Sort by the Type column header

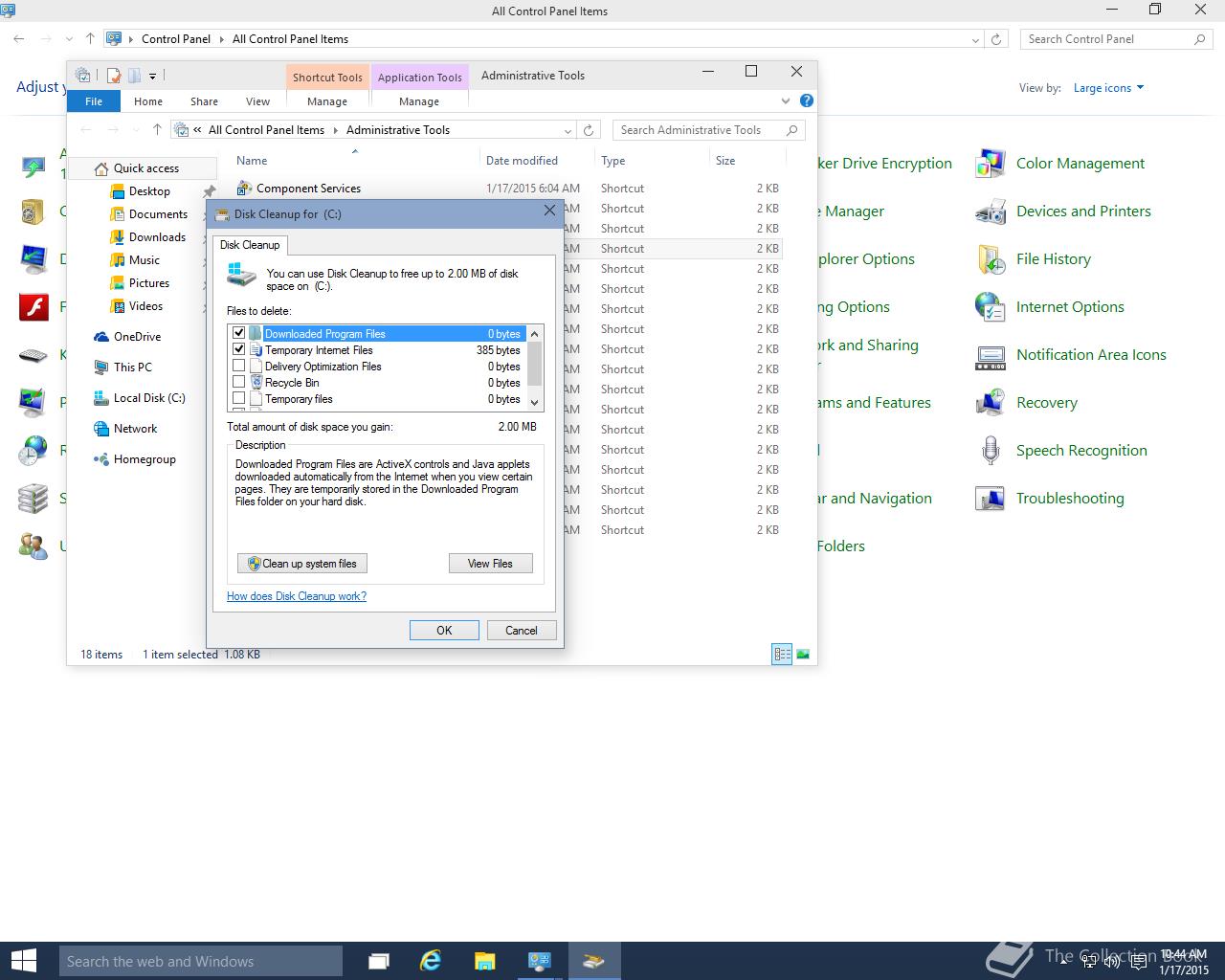(x=613, y=161)
